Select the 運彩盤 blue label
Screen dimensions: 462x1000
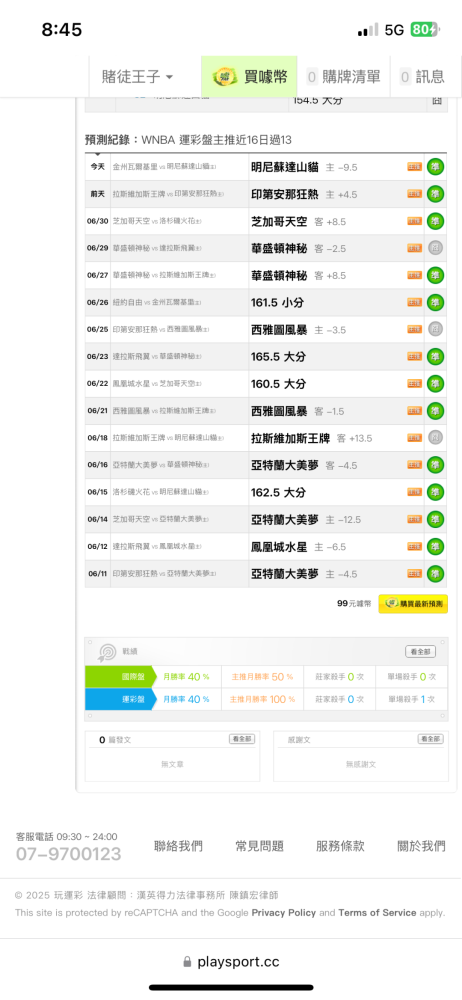pyautogui.click(x=121, y=699)
